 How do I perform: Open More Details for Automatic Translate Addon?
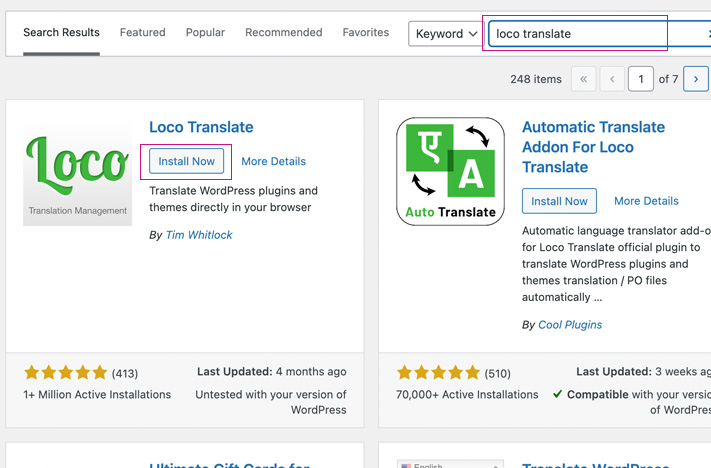click(x=646, y=201)
